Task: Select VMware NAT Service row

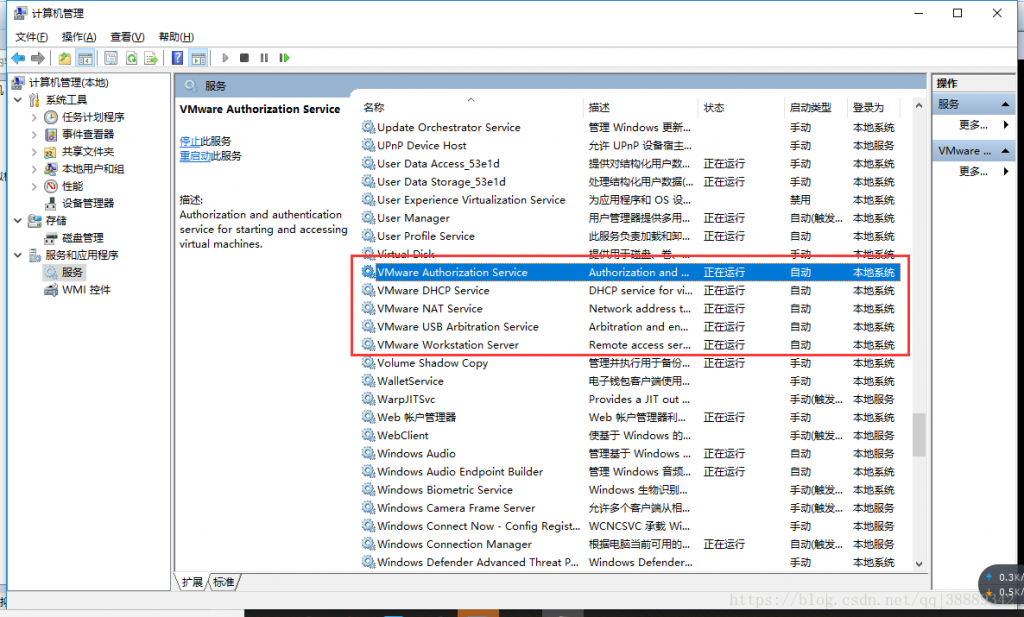Action: [630, 309]
